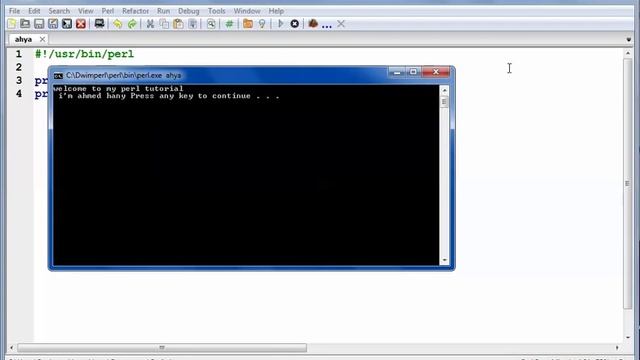This screenshot has width=640, height=360.
Task: Create a new file from the toolbar
Action: [12, 24]
